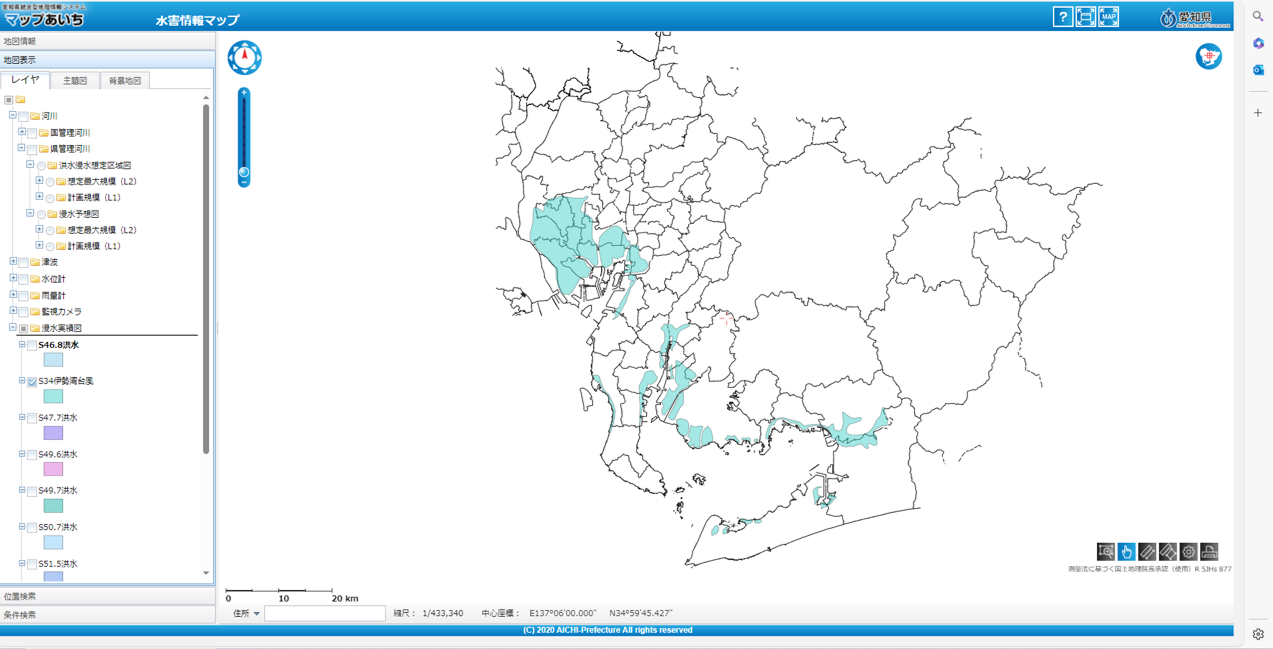Select the area measurement tool

pos(1167,552)
